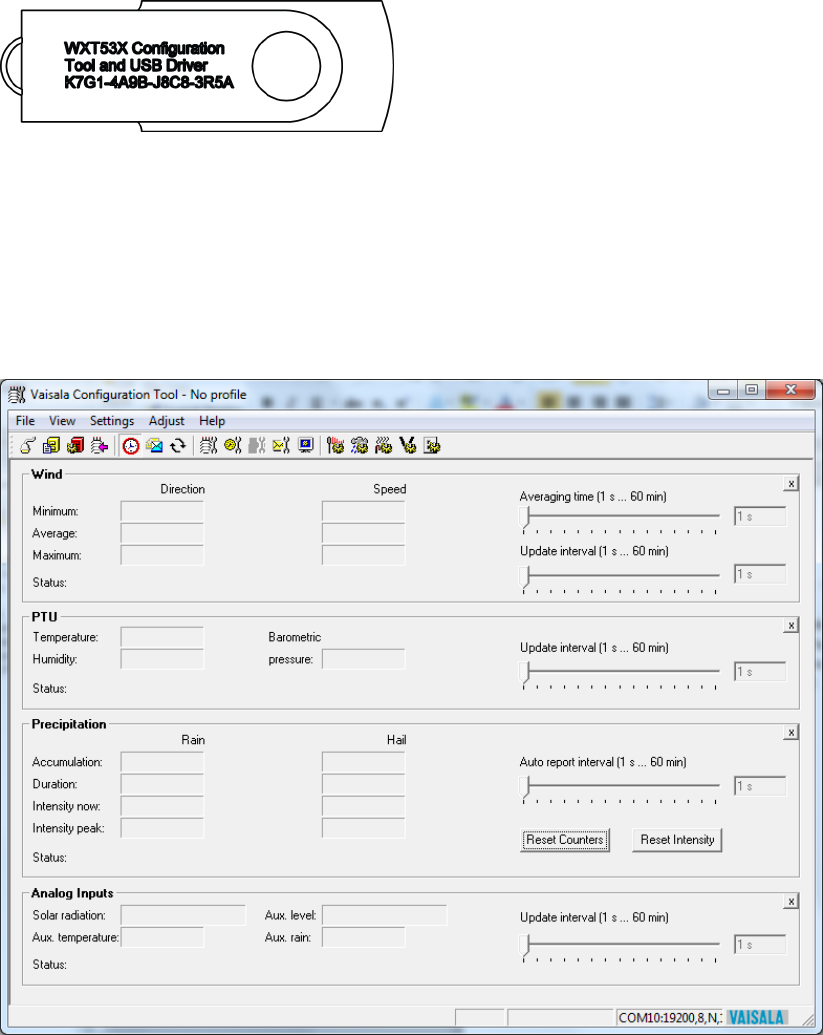Click the Wind Minimum Direction field
Viewport: 823px width, 1035px height.
(162, 512)
